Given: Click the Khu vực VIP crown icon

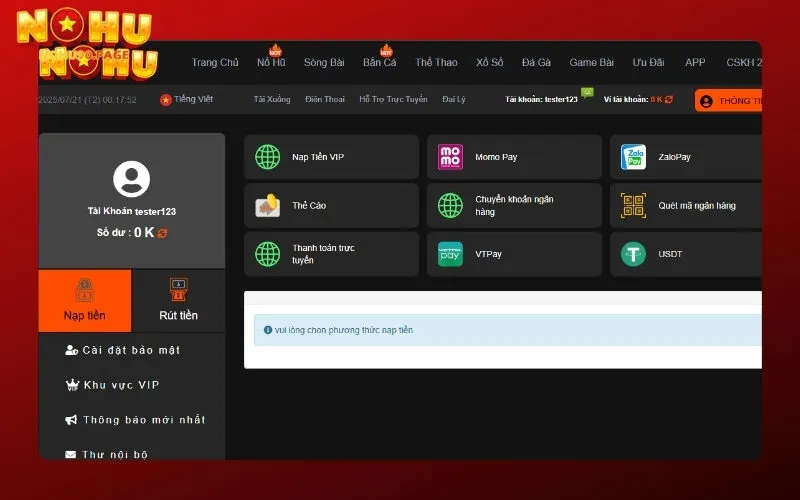Looking at the screenshot, I should click(x=72, y=385).
